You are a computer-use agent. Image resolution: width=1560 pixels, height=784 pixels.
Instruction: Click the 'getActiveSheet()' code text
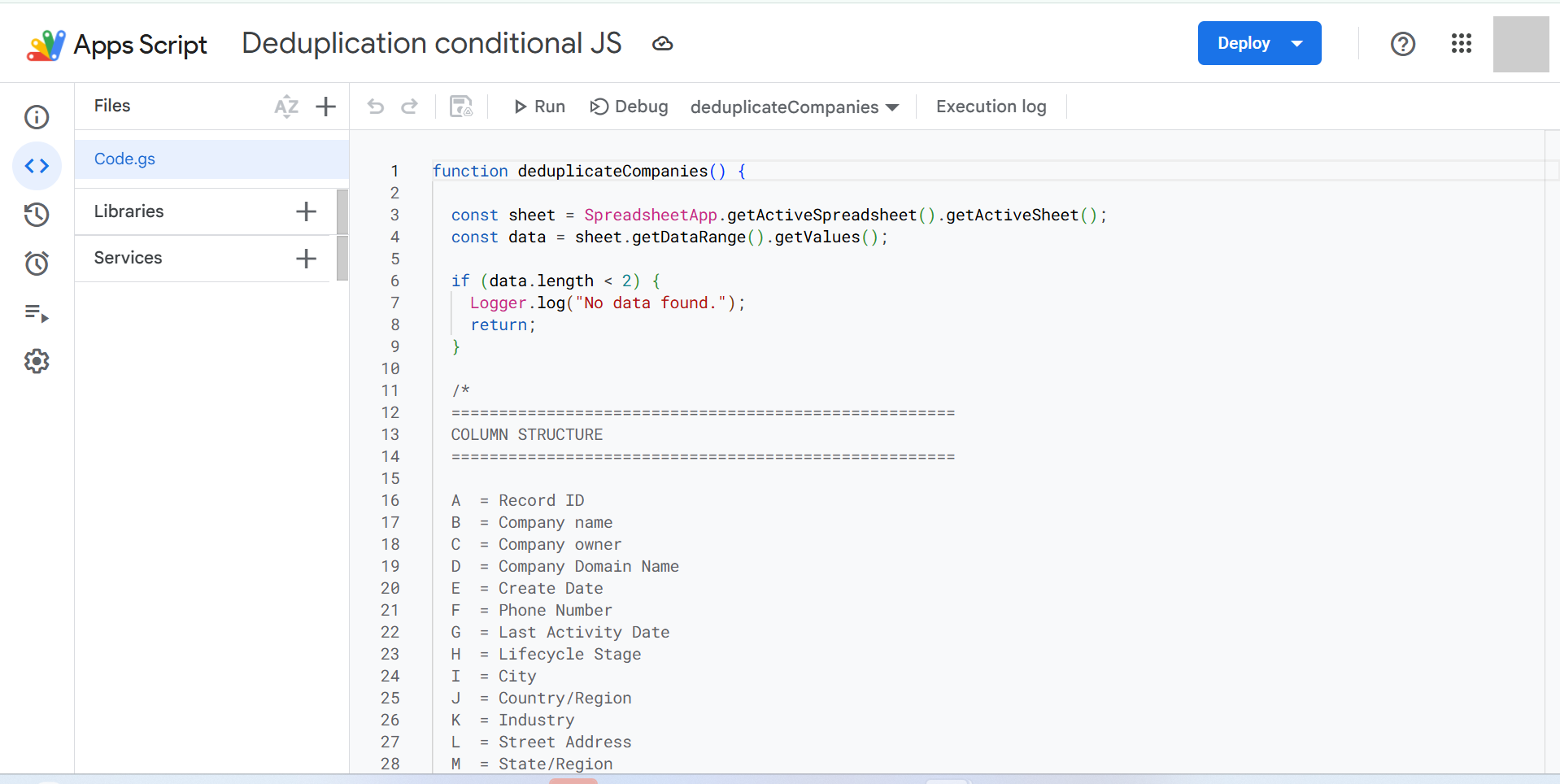tap(1022, 215)
